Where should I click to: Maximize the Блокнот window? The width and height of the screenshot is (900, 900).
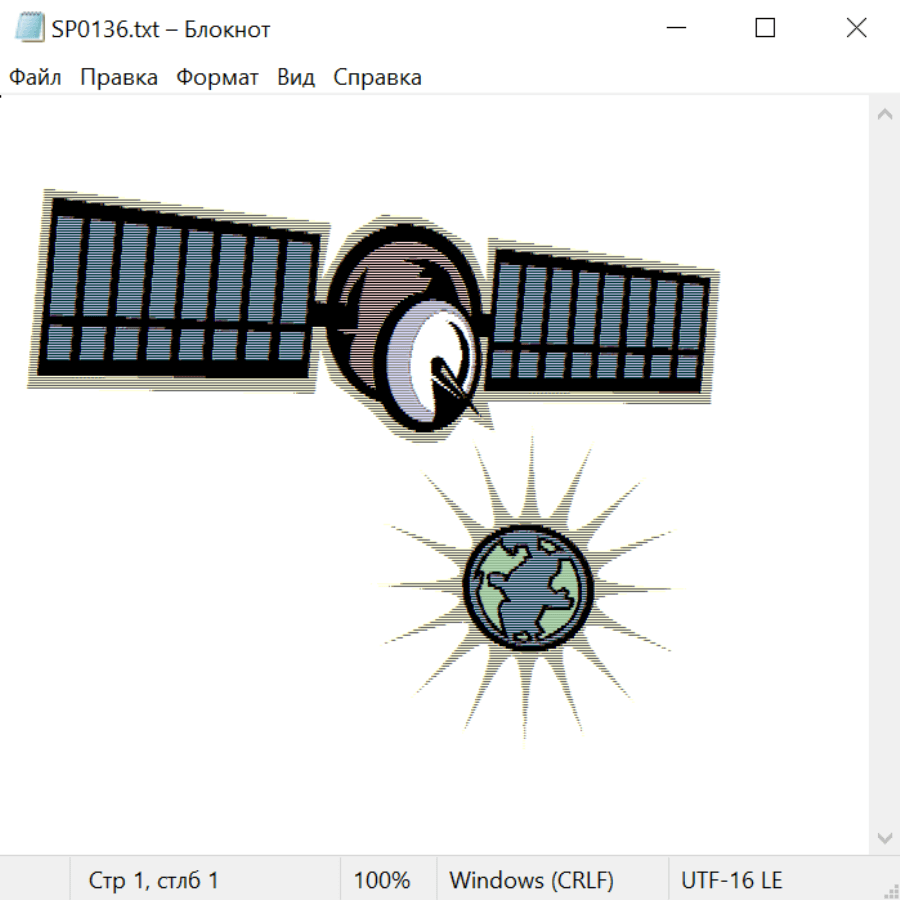765,29
